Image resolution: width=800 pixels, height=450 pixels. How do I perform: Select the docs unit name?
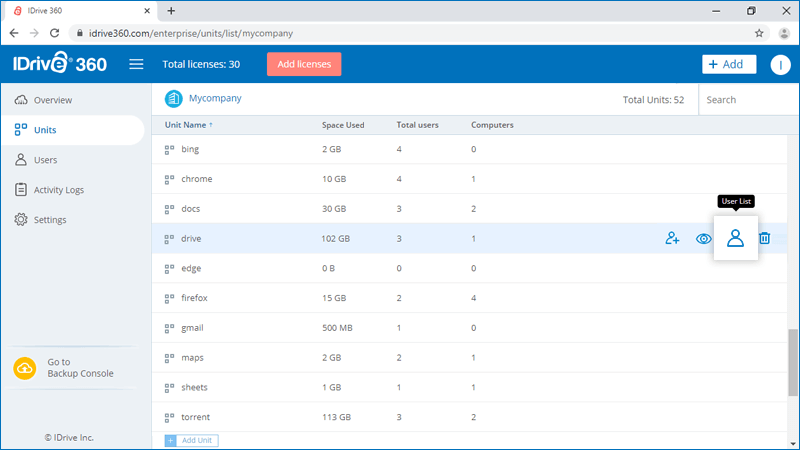190,209
